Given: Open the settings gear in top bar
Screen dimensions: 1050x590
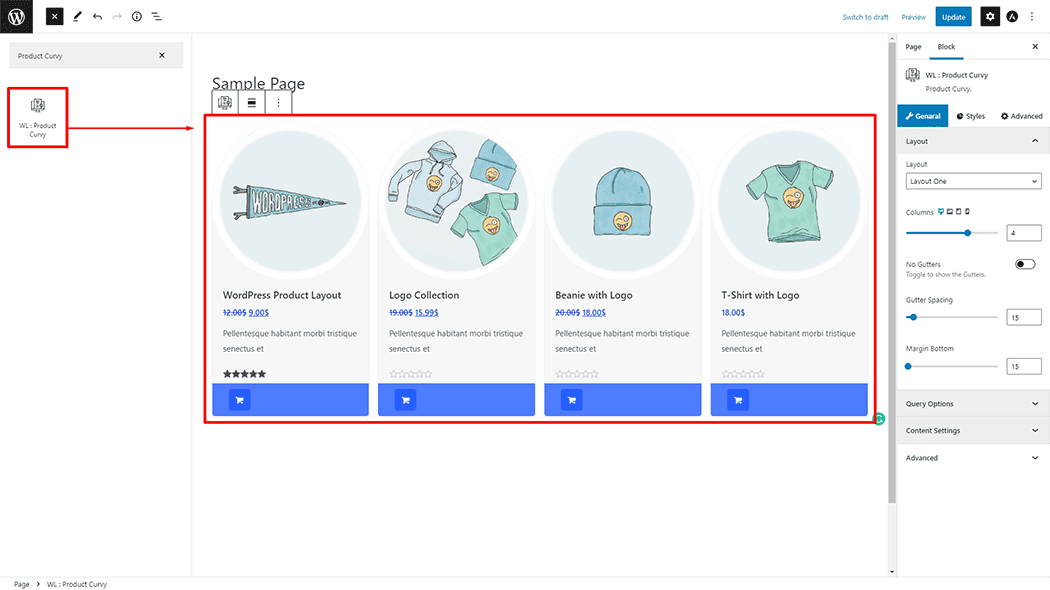Looking at the screenshot, I should 989,17.
